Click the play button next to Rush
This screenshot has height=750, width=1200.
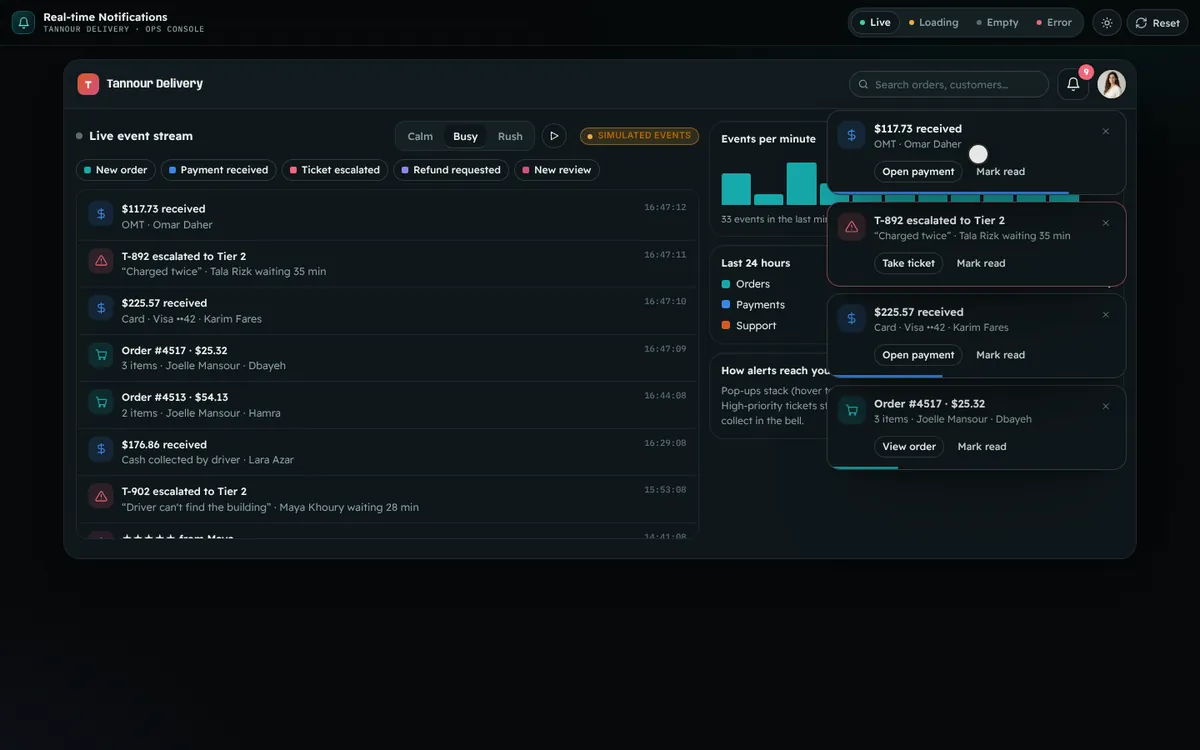(554, 136)
